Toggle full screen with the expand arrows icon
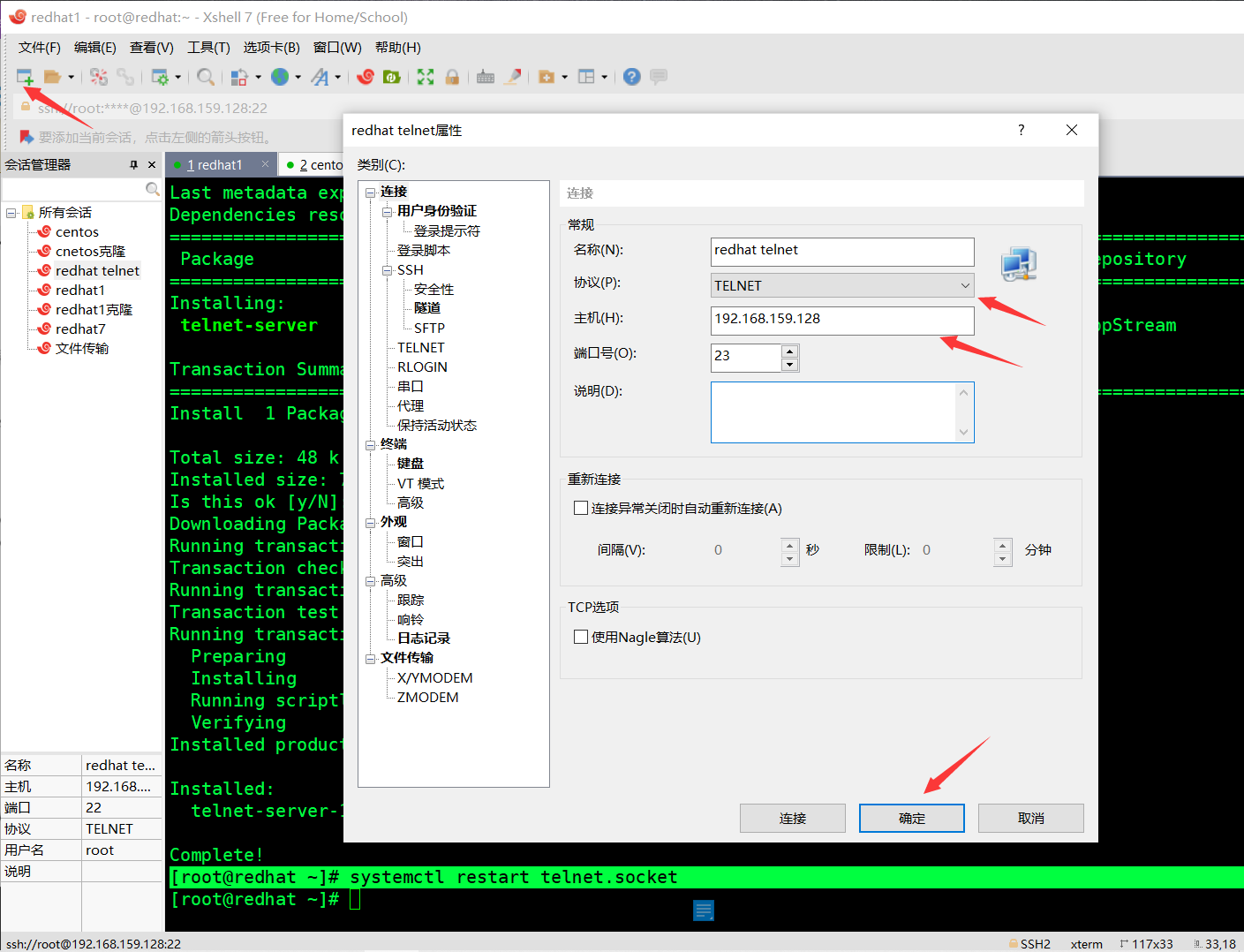1244x952 pixels. click(x=425, y=76)
